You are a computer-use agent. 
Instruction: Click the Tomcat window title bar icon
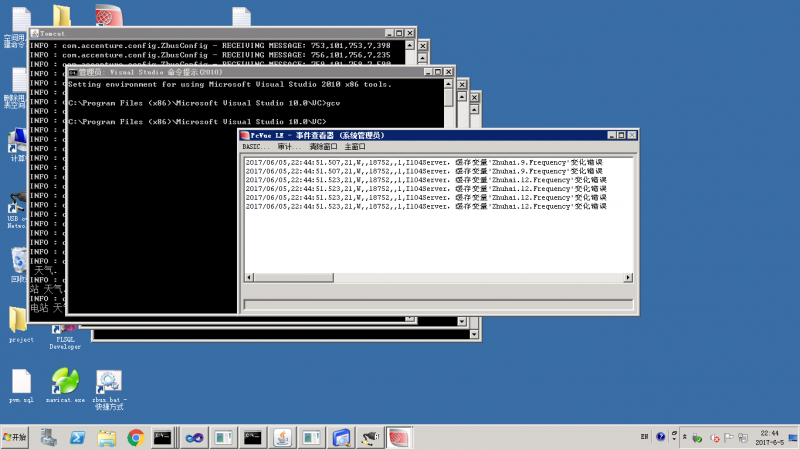pos(35,33)
